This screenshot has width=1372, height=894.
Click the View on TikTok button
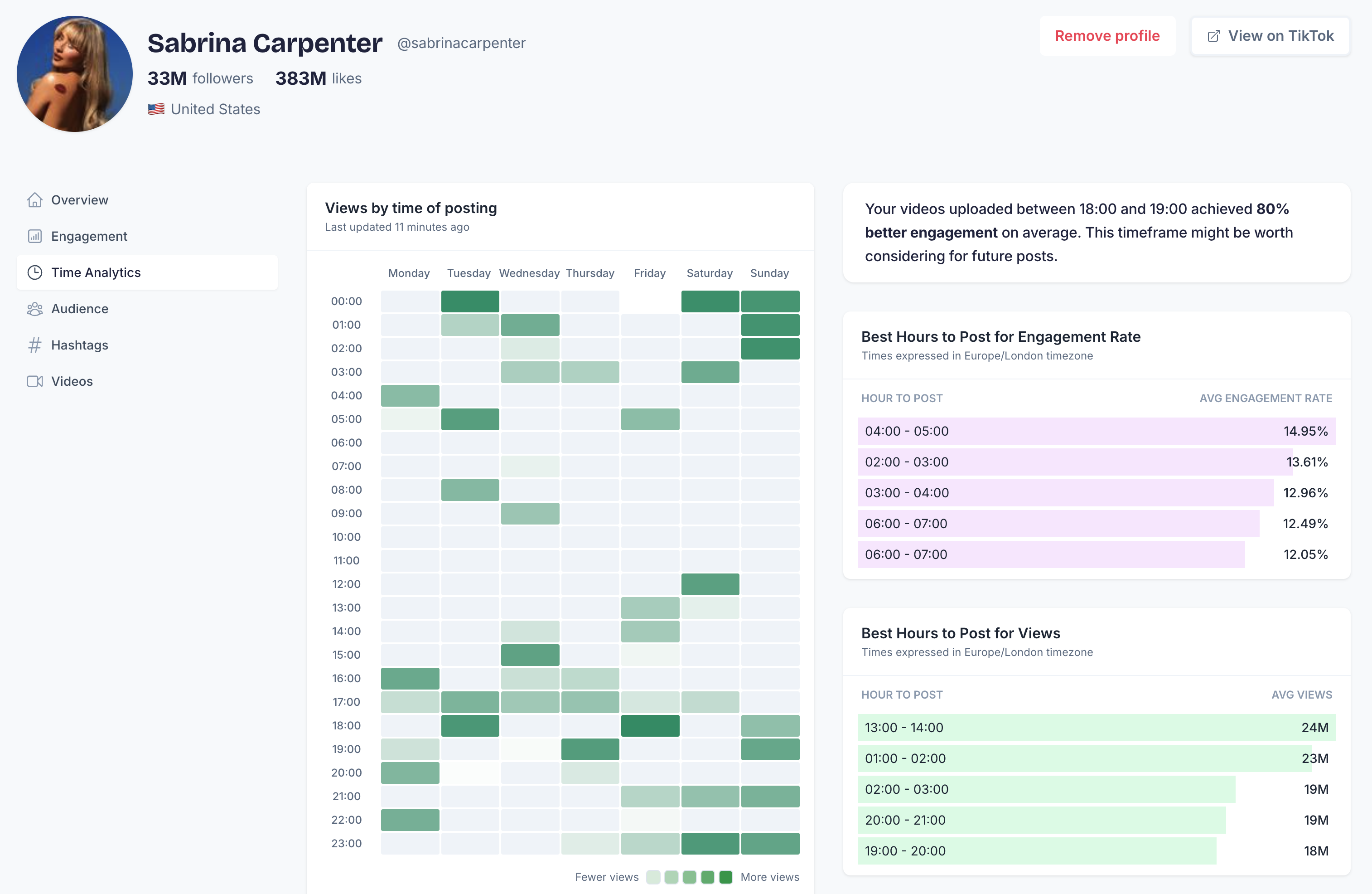click(x=1270, y=36)
